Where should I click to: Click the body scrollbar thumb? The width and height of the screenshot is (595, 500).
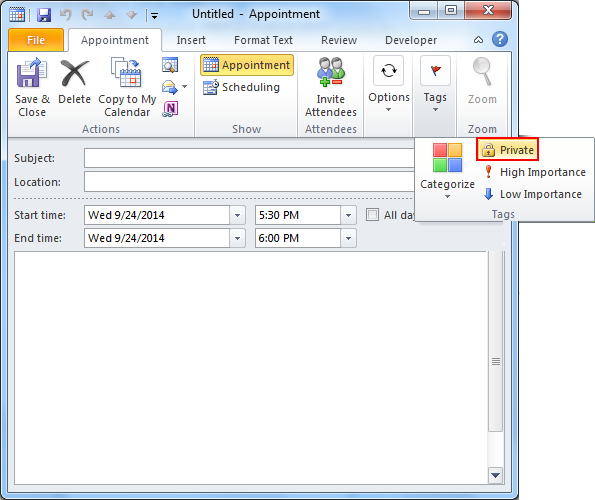coord(496,341)
